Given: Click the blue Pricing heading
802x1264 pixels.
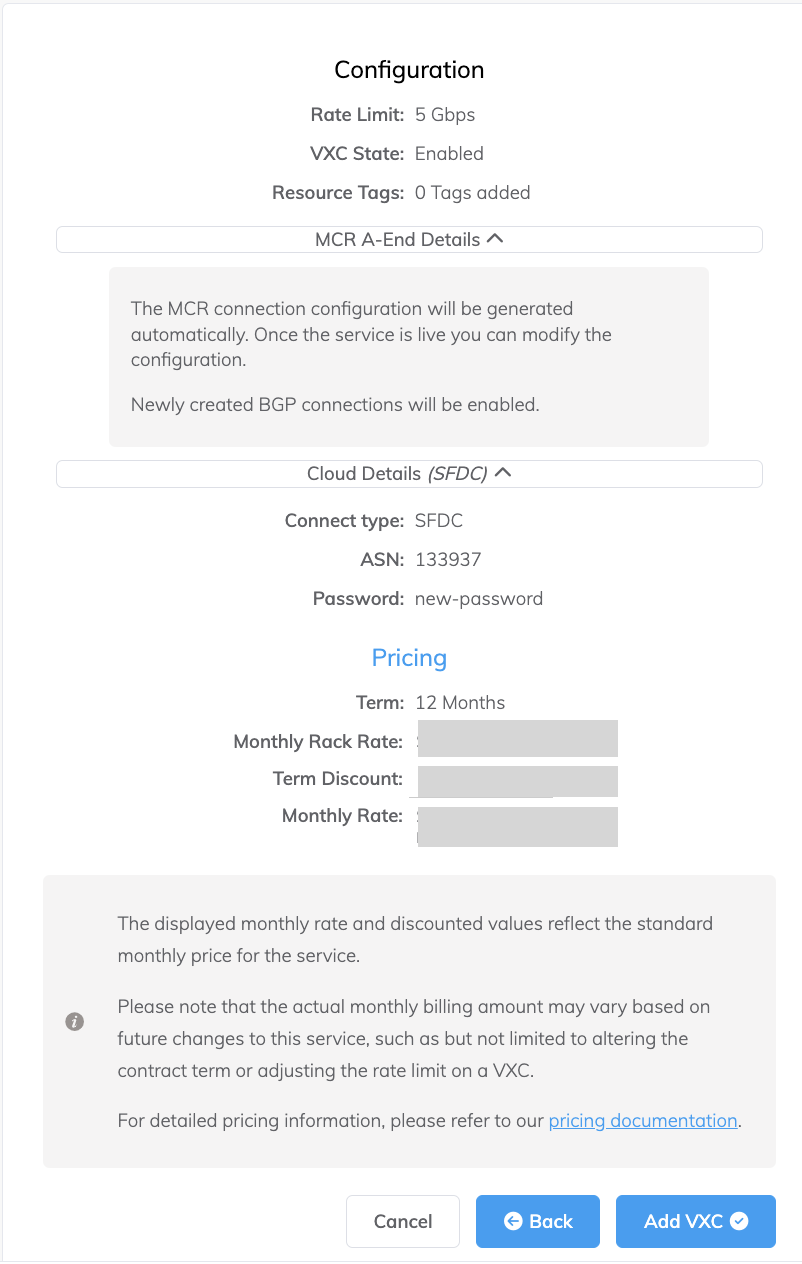Looking at the screenshot, I should click(409, 657).
